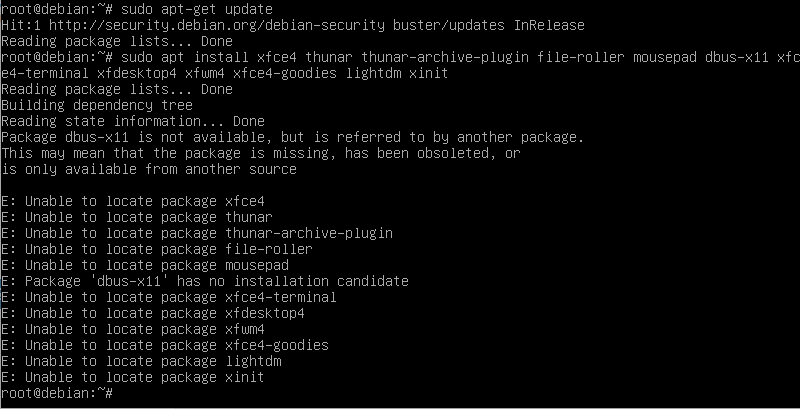The height and width of the screenshot is (409, 800).
Task: Click the 'no installation candidate' error line
Action: (204, 281)
